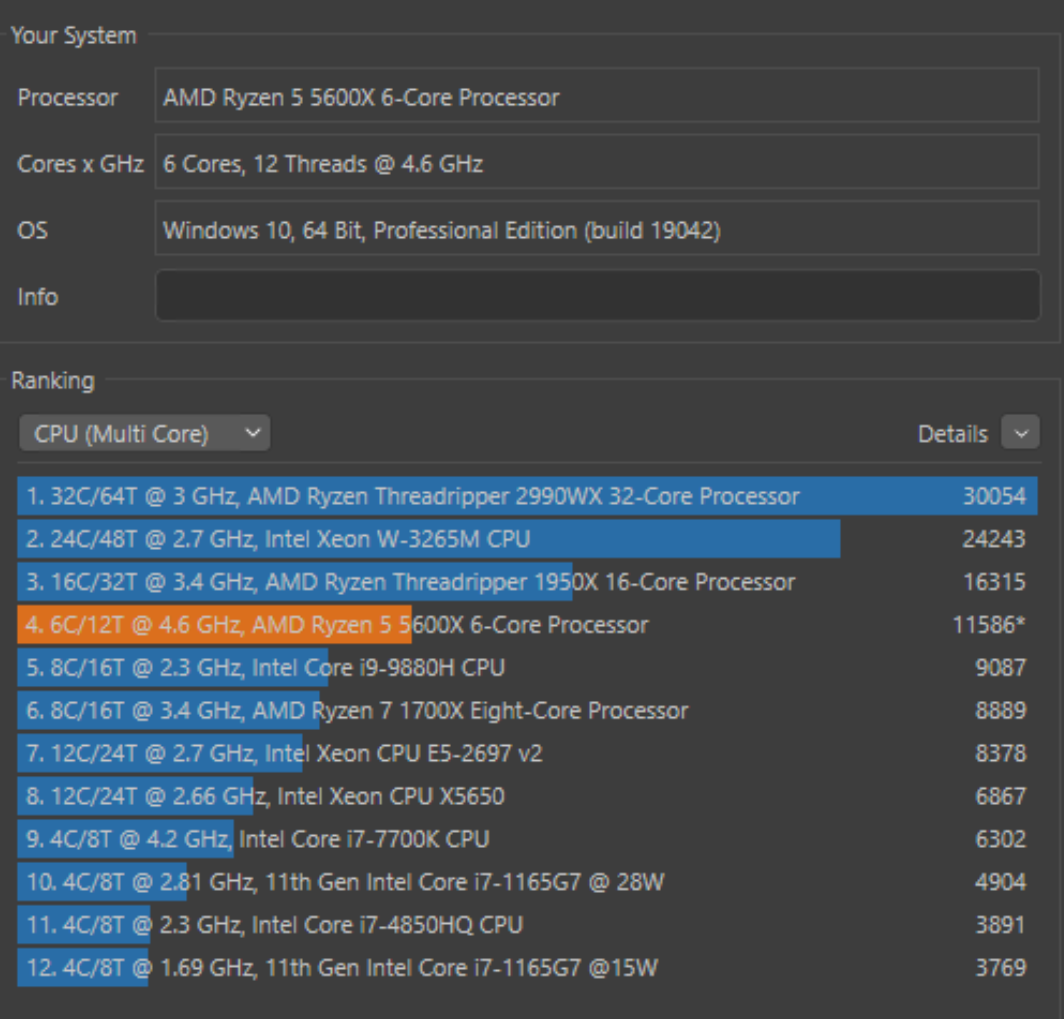Select the i7-1165G7 @ 28W ranking row
This screenshot has width=1064, height=1019.
527,882
